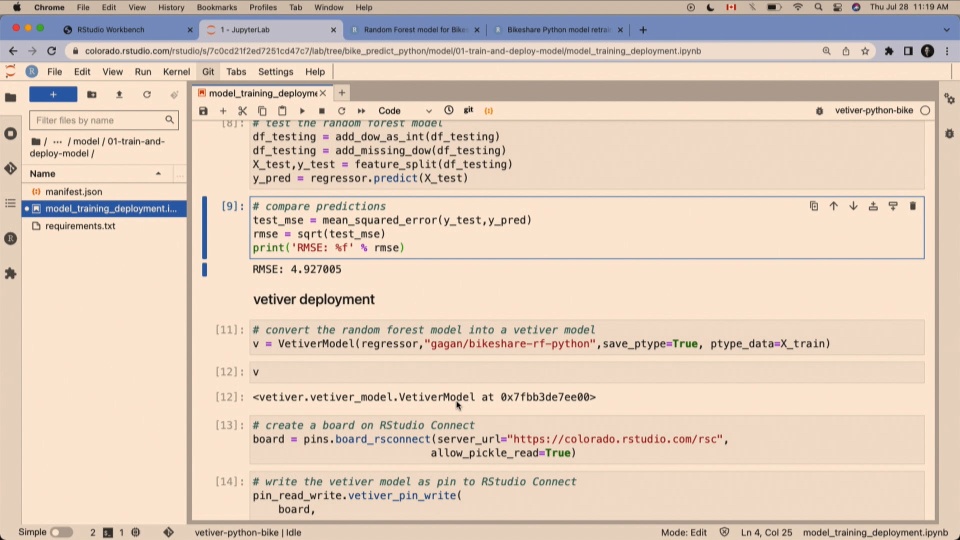Click the blue new launcher plus button
The width and height of the screenshot is (960, 540).
[53, 94]
